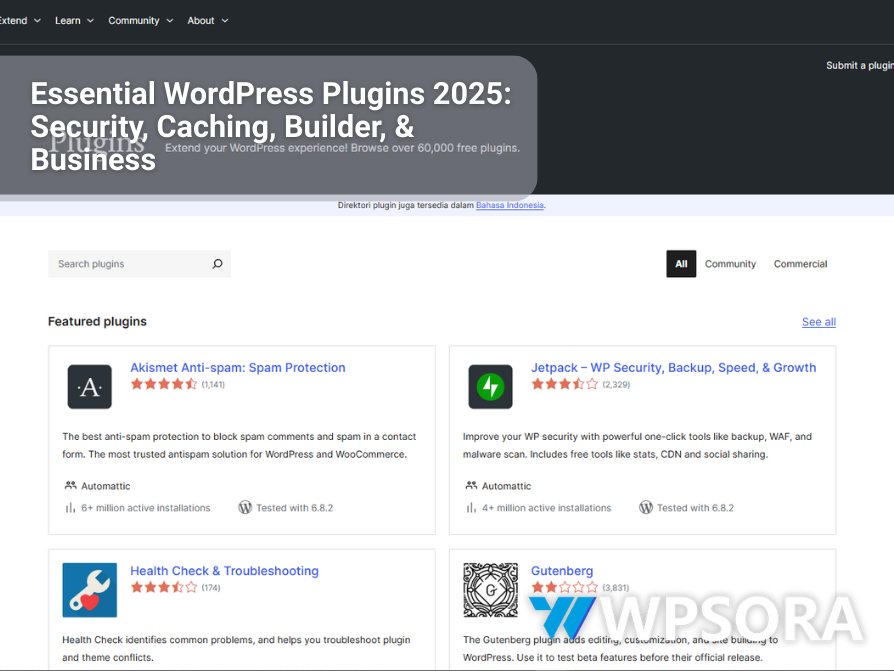This screenshot has width=894, height=671.
Task: Open Akismet Anti-spam plugin title
Action: [238, 368]
